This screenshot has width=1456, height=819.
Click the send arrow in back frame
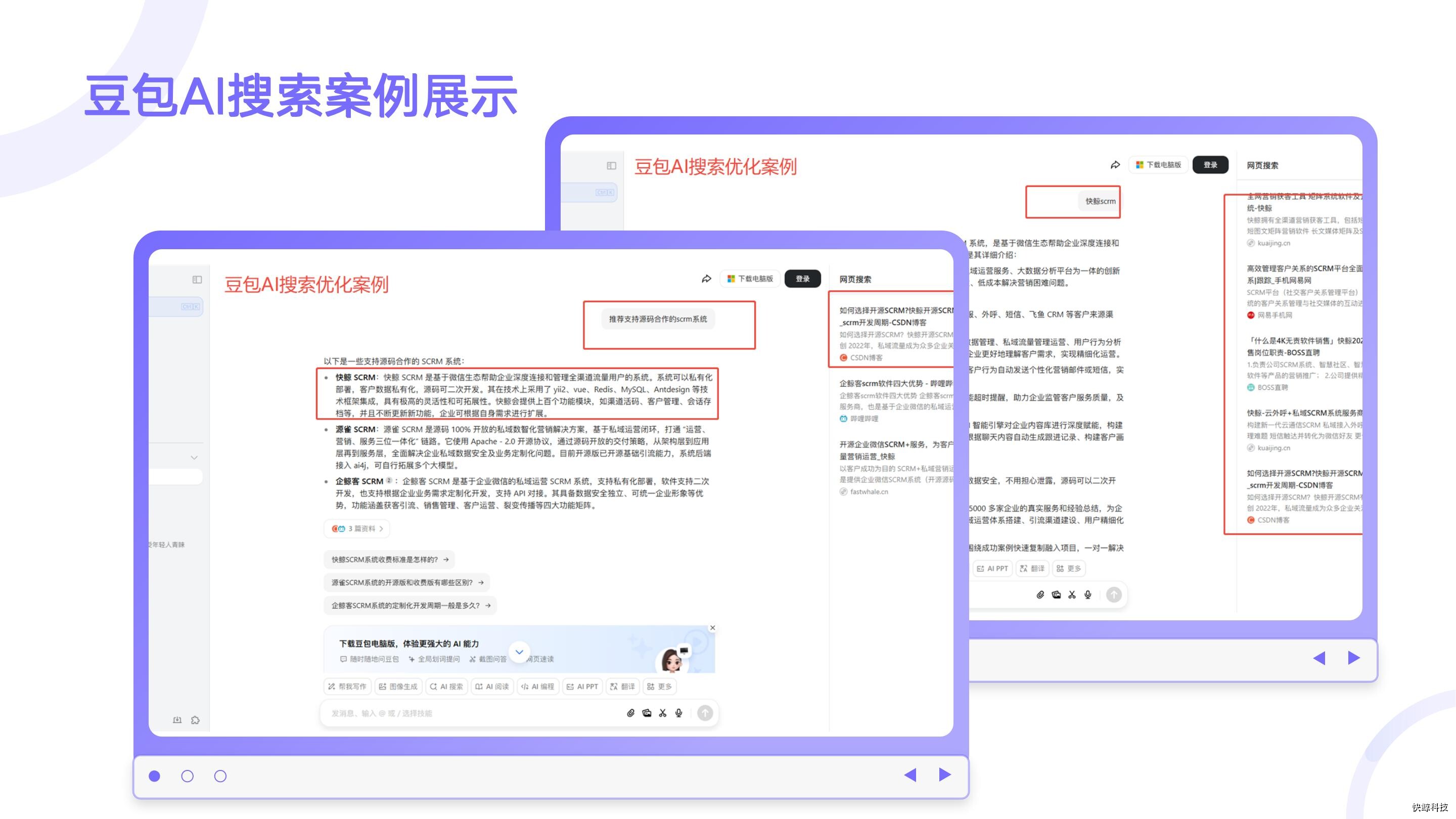tap(1114, 595)
